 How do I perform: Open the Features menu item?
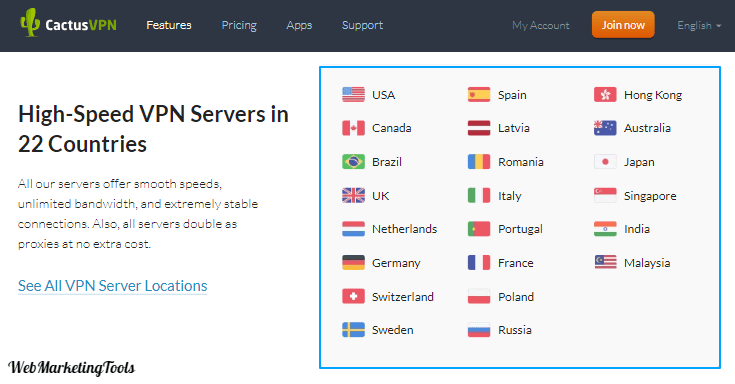169,25
